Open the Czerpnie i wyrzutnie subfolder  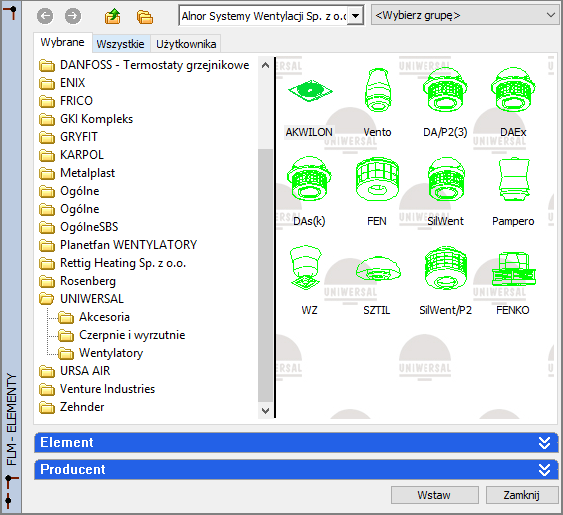coord(122,335)
